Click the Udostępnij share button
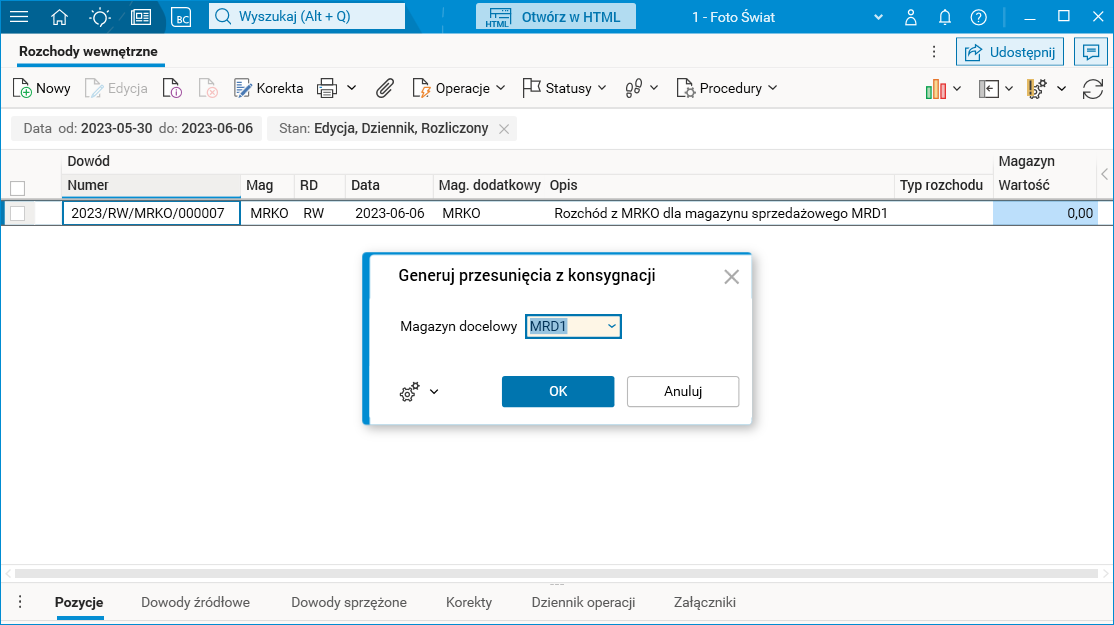This screenshot has height=625, width=1114. [1010, 52]
